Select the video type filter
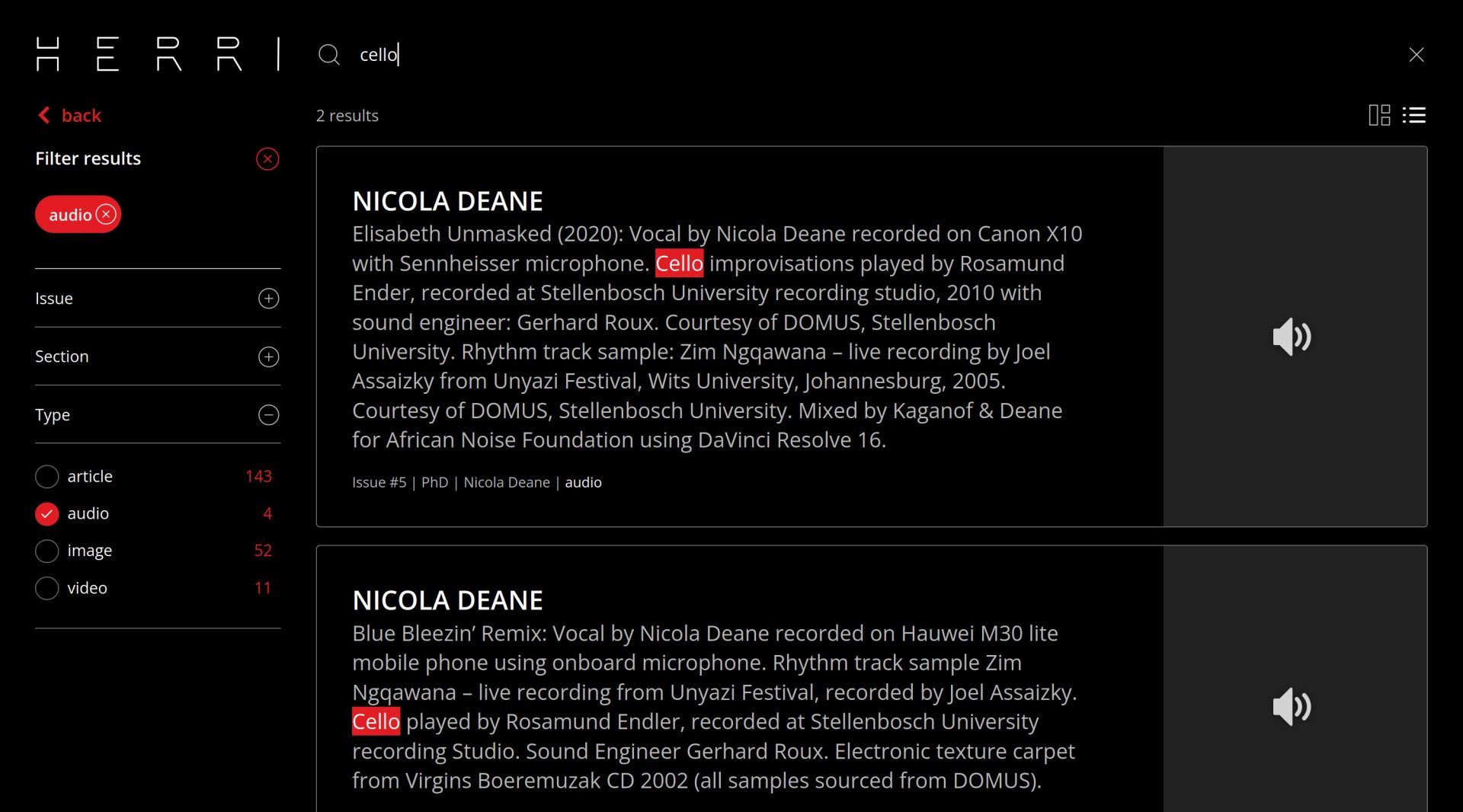The image size is (1463, 812). coord(47,588)
